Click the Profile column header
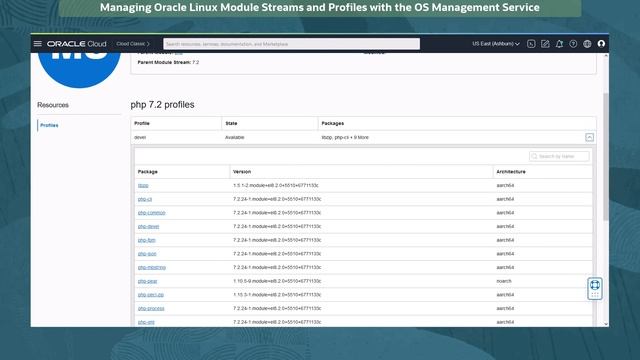 point(142,123)
